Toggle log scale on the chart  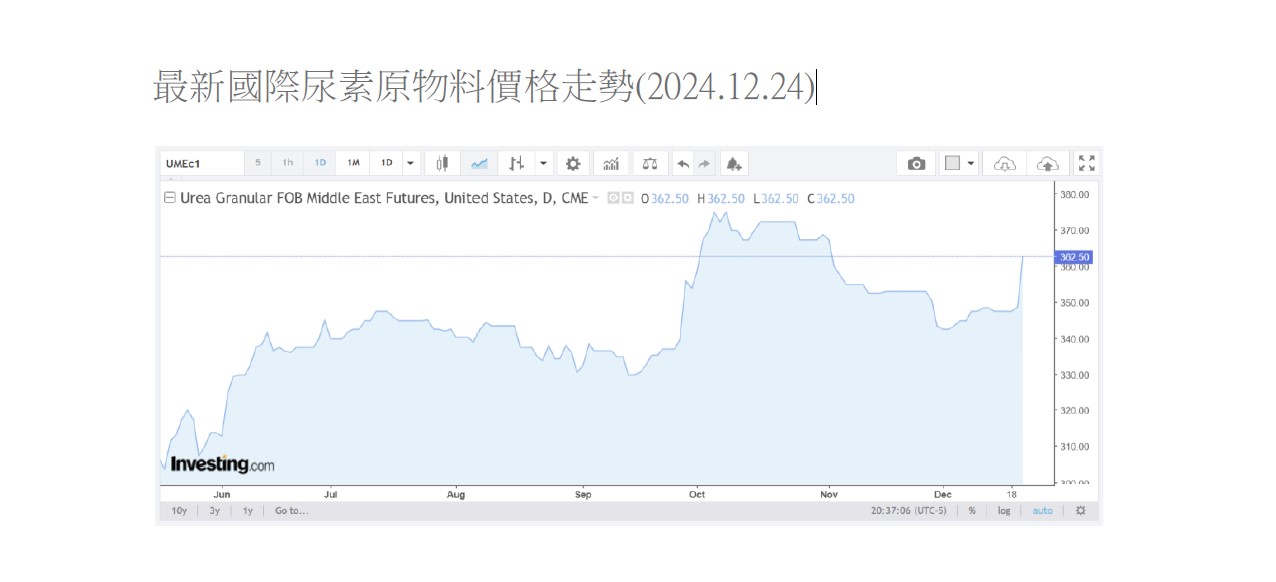pos(1003,511)
